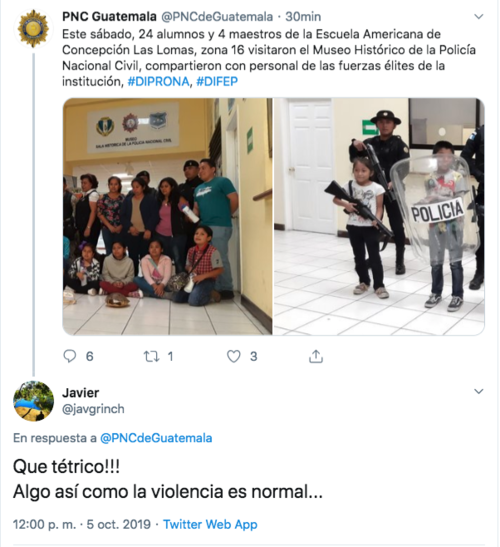Open the #DIFEP hashtag
This screenshot has height=547, width=500.
(217, 82)
